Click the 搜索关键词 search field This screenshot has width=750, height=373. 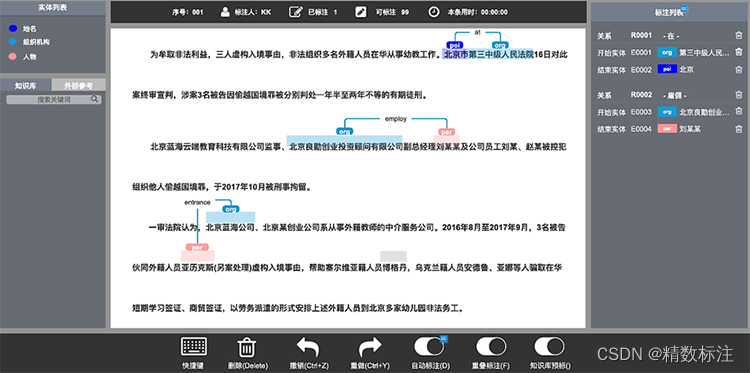(54, 99)
